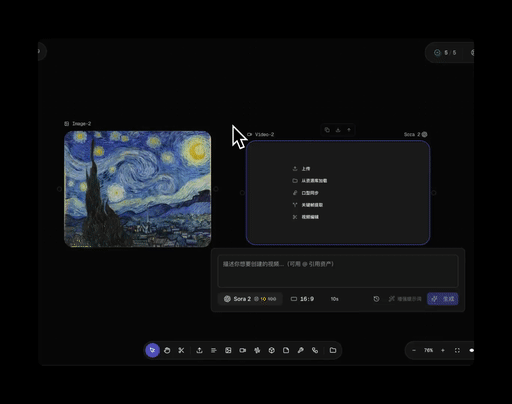Choose the lip sync option in Video-2
Screen dimensions: 512x404
click(306, 193)
